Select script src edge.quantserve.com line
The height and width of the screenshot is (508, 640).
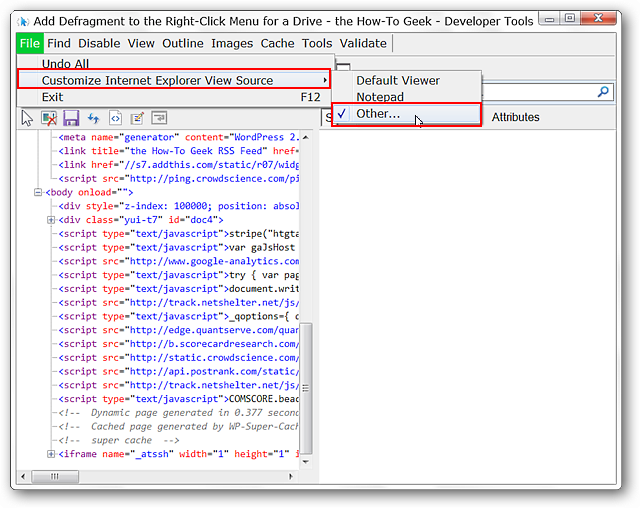pos(178,330)
